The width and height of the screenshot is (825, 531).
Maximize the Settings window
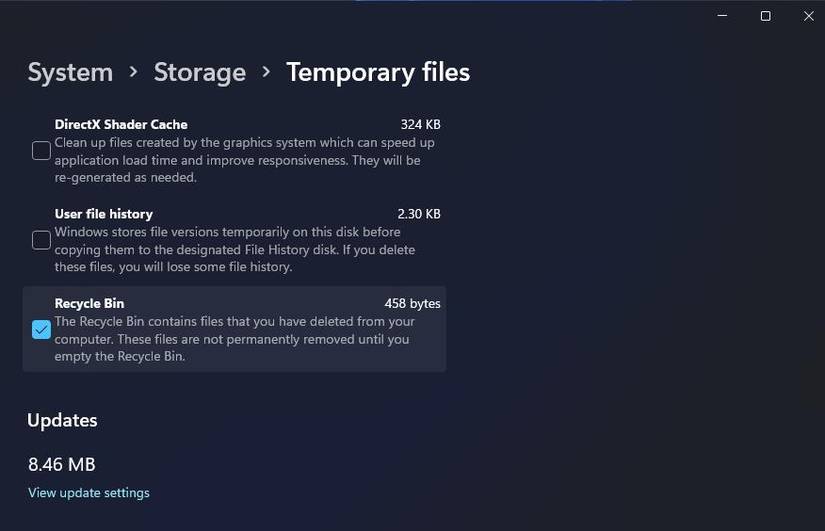click(x=765, y=16)
